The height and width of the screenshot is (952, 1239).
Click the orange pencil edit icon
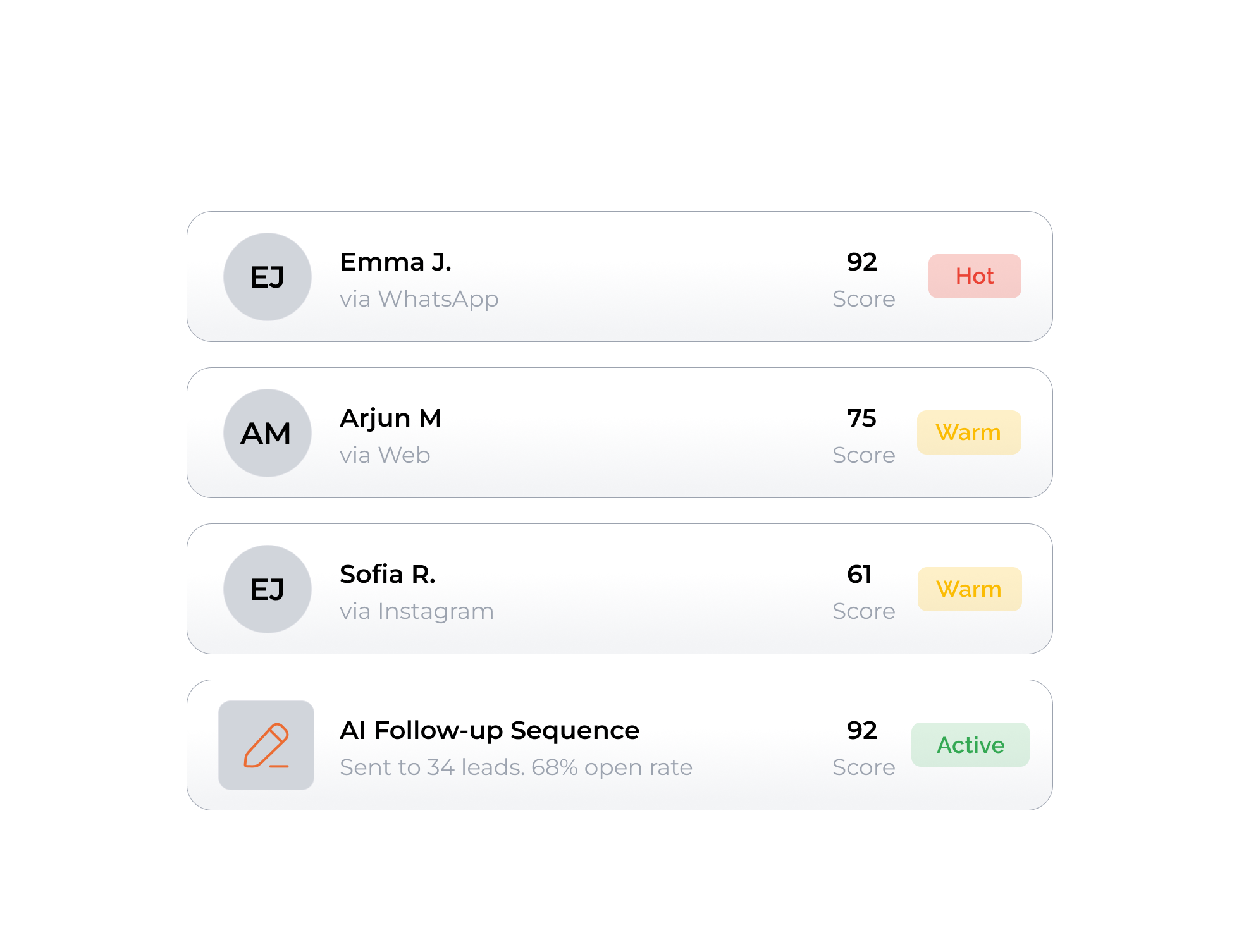(x=266, y=745)
